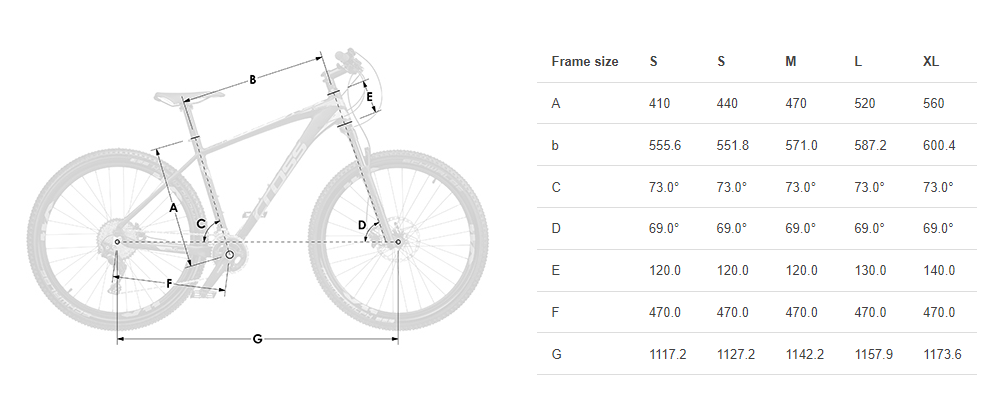This screenshot has width=1000, height=400.
Task: Click the E head tube label on diagram
Action: 369,97
